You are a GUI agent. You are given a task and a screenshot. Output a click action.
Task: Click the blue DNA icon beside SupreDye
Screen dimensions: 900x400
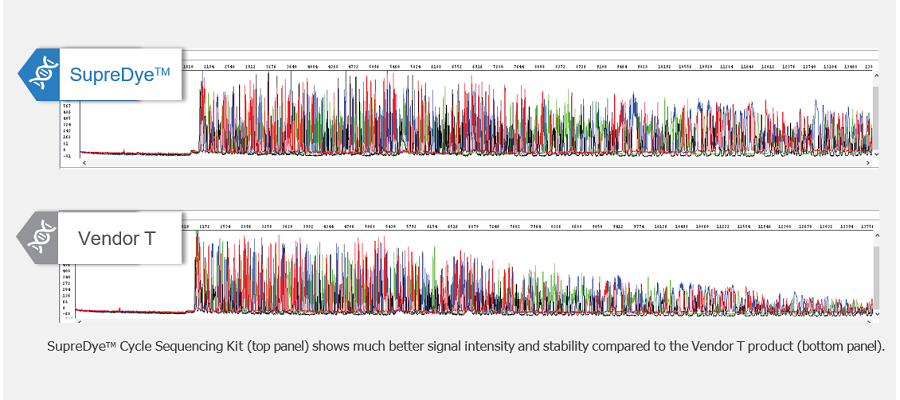42,75
